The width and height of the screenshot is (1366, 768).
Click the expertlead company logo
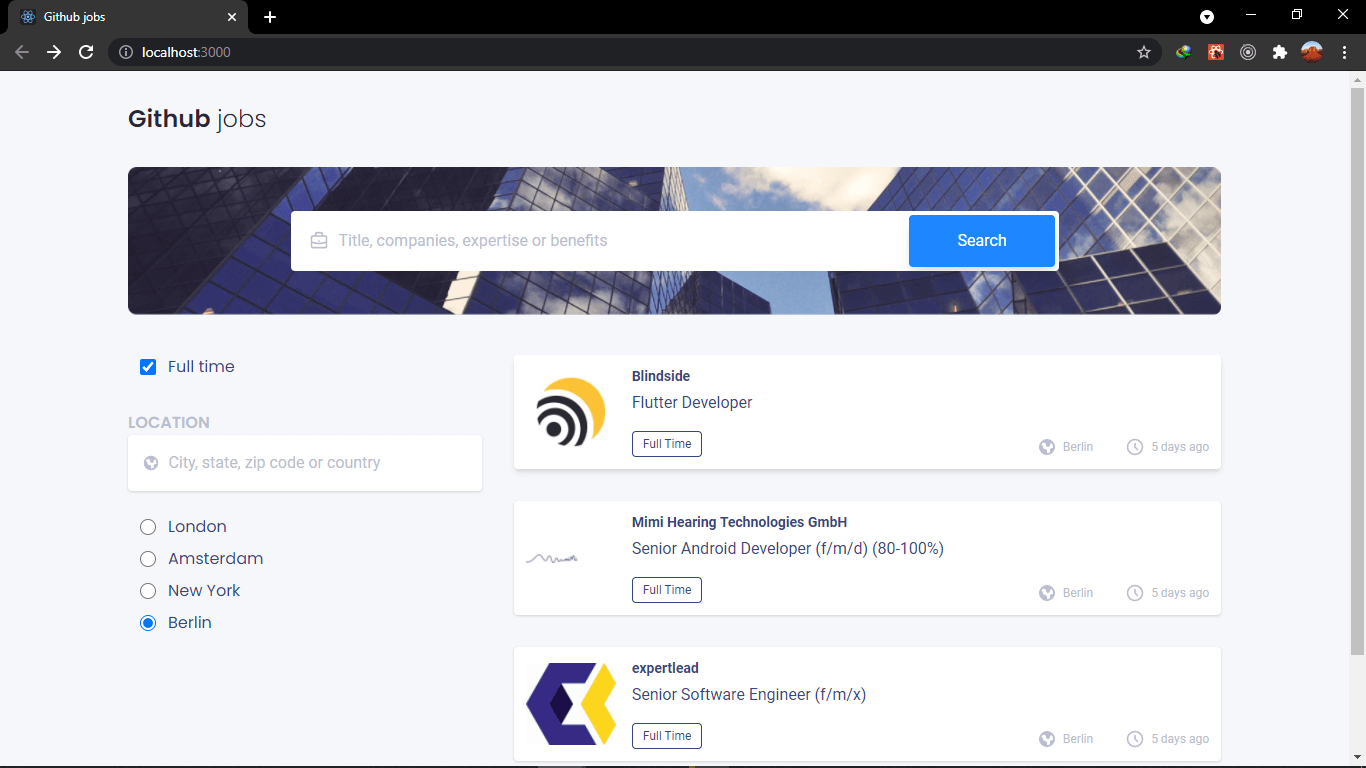[x=571, y=704]
